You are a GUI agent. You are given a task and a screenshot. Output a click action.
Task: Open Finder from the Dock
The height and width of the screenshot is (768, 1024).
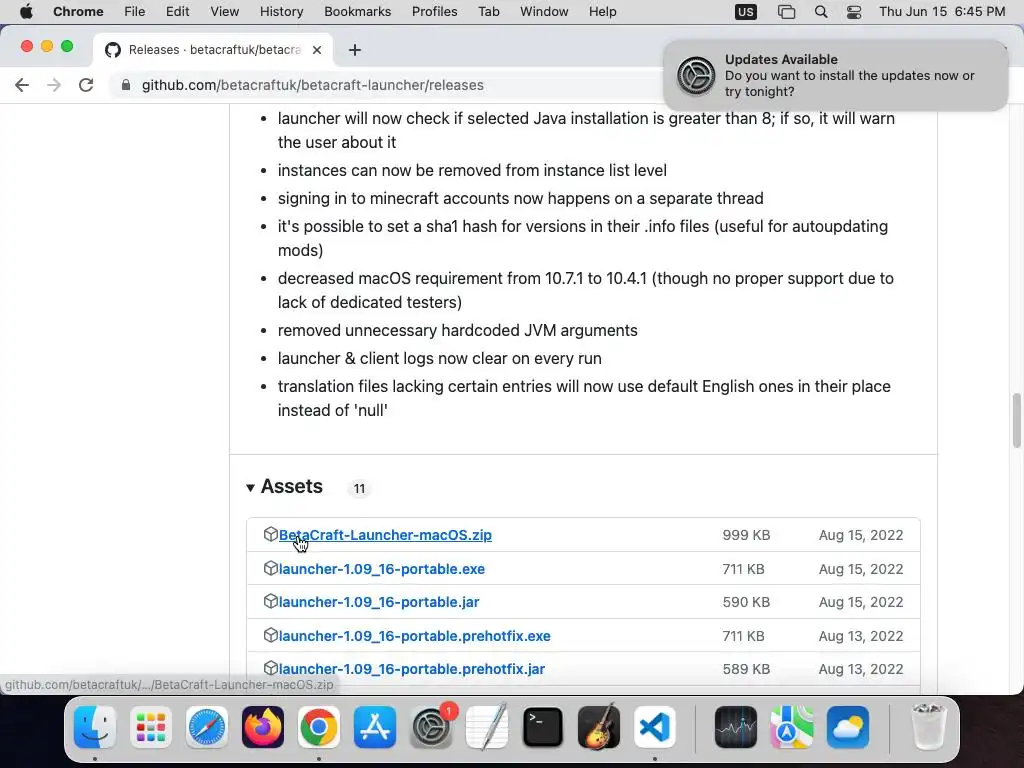coord(95,727)
